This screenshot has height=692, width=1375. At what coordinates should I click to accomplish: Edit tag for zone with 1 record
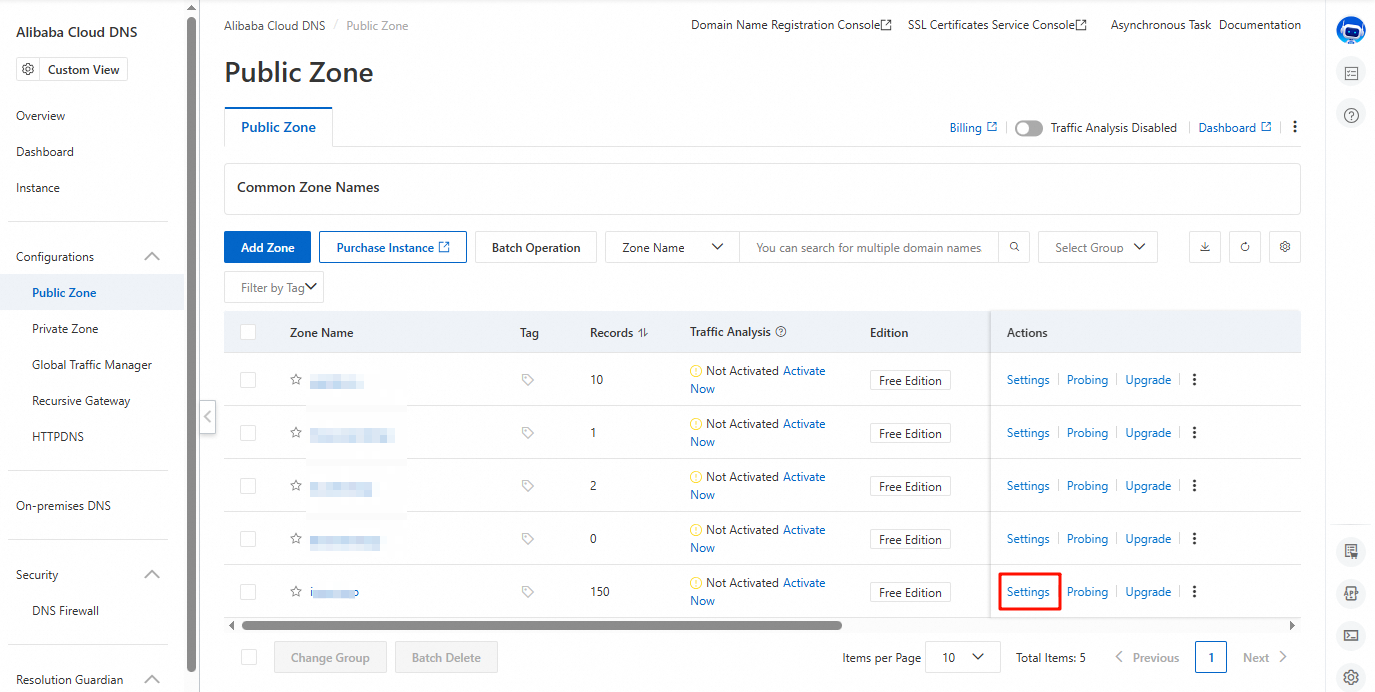[x=528, y=433]
